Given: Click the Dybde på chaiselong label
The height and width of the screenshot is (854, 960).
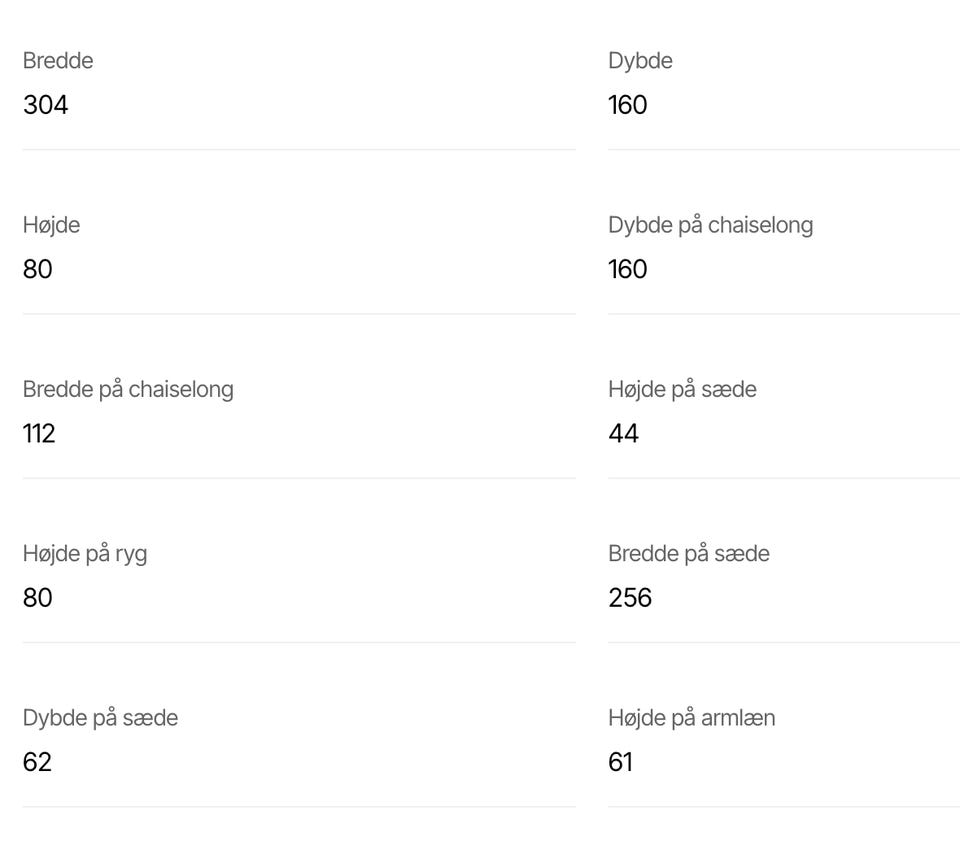Looking at the screenshot, I should (710, 225).
